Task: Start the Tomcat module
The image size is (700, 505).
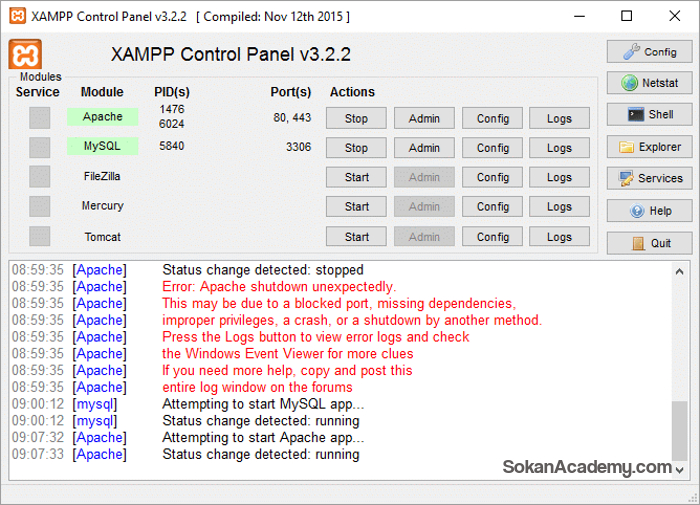Action: 356,237
